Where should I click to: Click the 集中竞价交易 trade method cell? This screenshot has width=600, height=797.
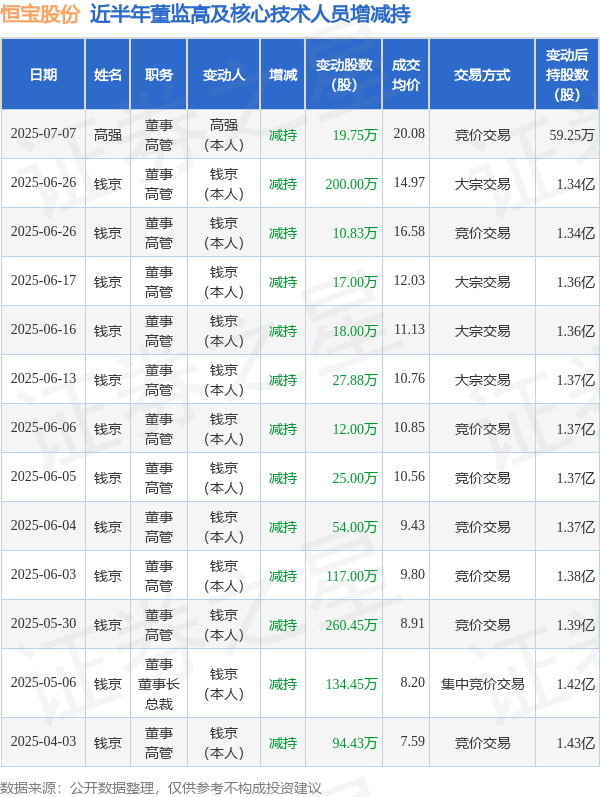[482, 684]
